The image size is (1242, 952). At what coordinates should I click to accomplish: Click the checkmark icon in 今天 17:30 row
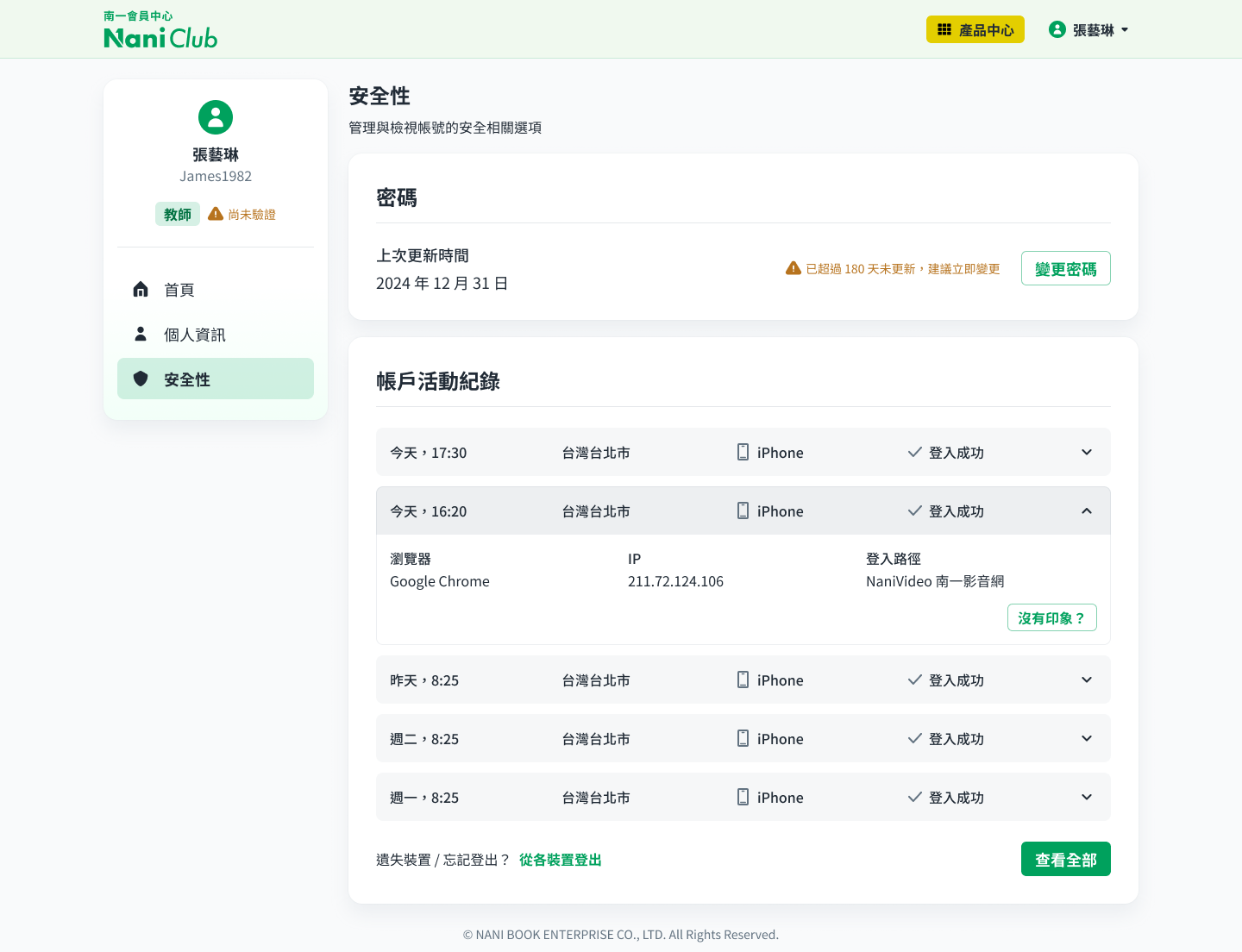[915, 452]
